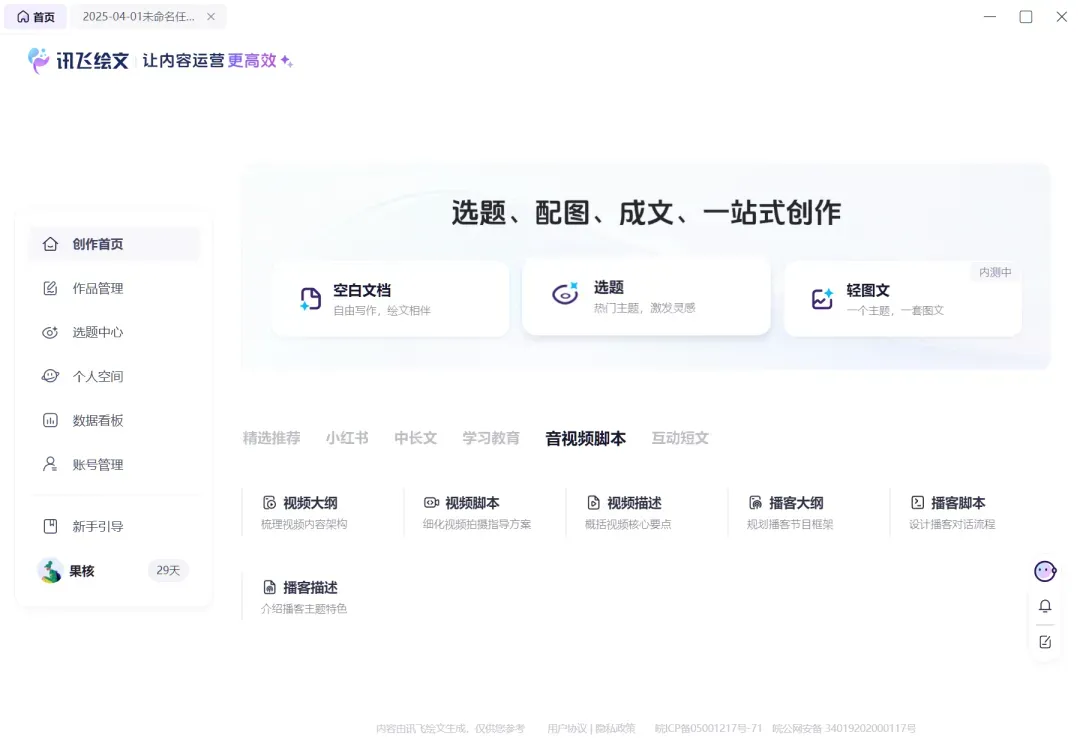
Task: Click the 视频大纲 icon
Action: [x=269, y=502]
